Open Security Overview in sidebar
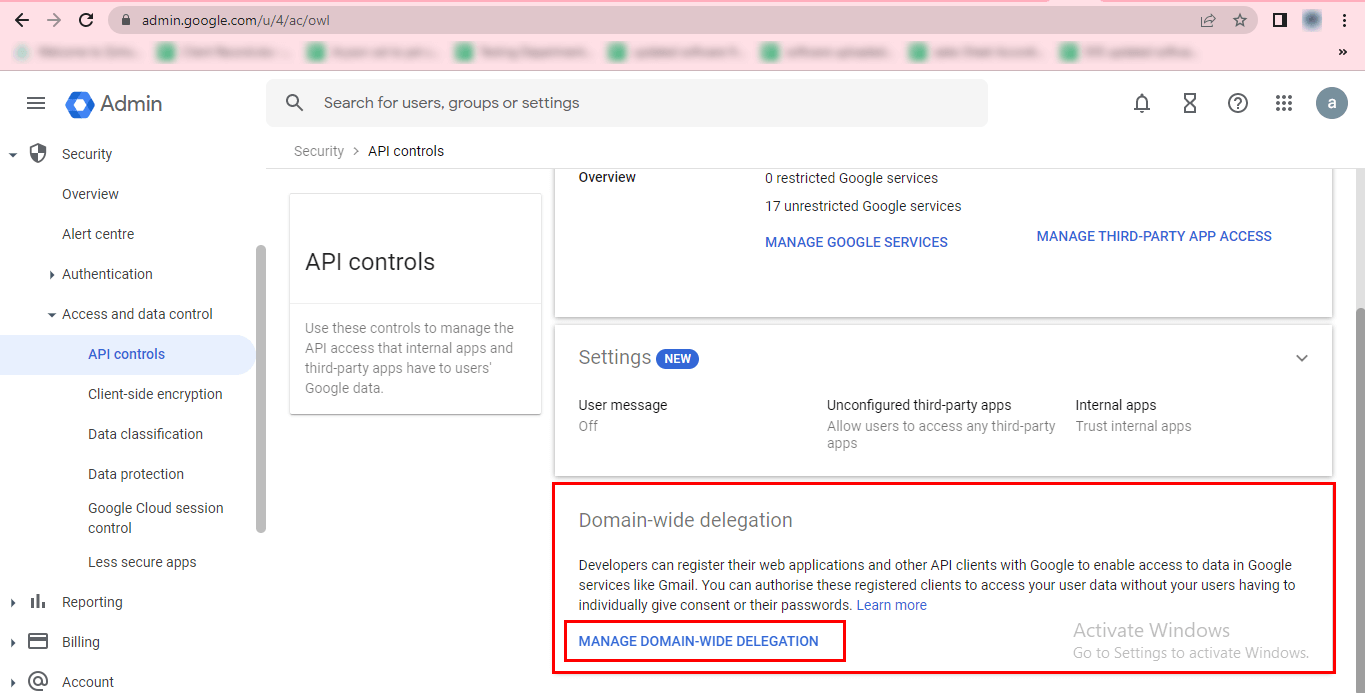This screenshot has width=1365, height=693. tap(90, 194)
